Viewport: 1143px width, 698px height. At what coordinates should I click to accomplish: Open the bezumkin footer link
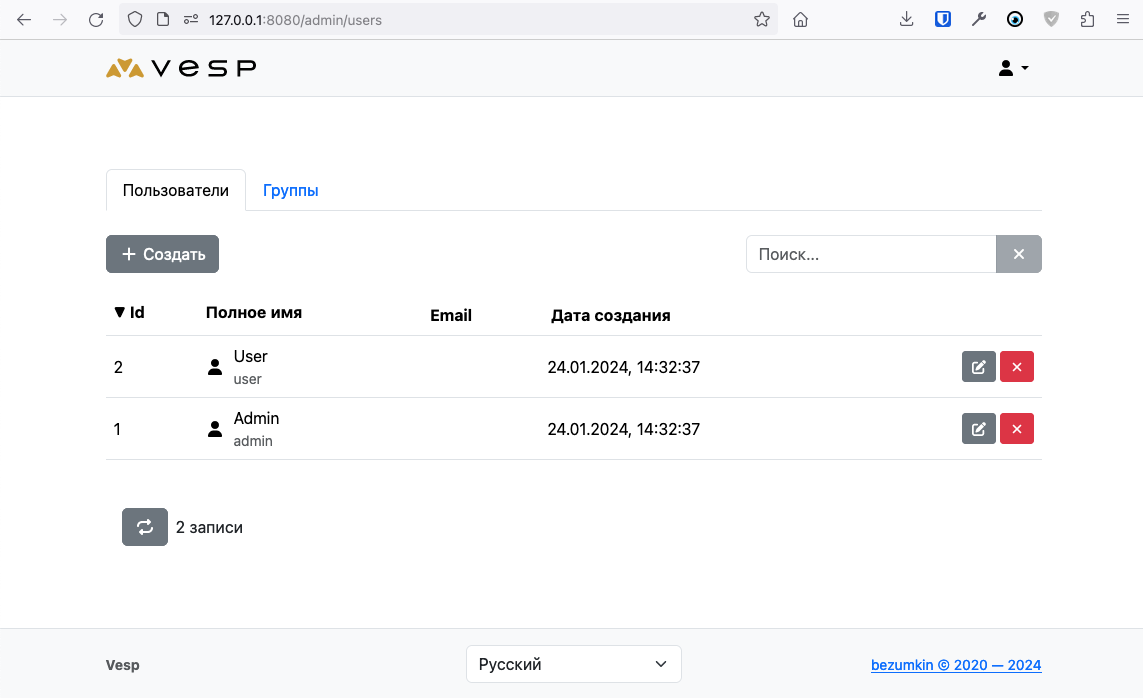click(955, 665)
